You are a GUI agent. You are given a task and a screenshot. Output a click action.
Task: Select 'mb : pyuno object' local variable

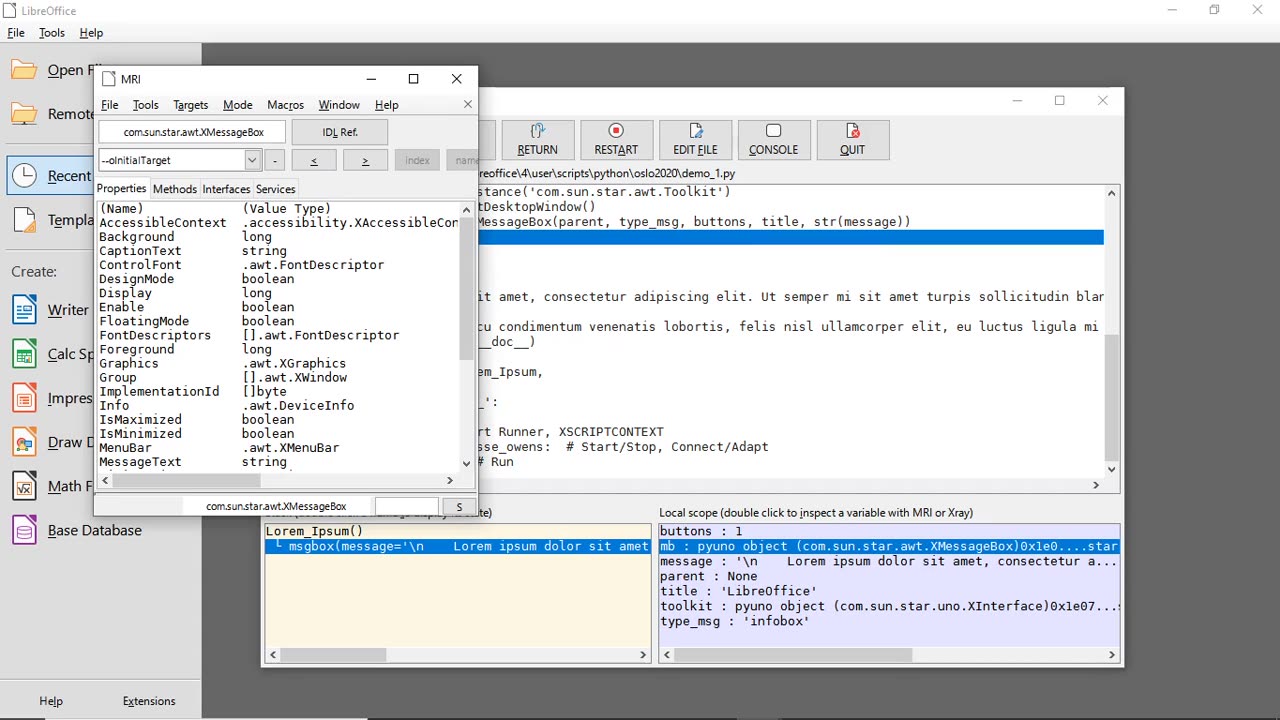[889, 546]
